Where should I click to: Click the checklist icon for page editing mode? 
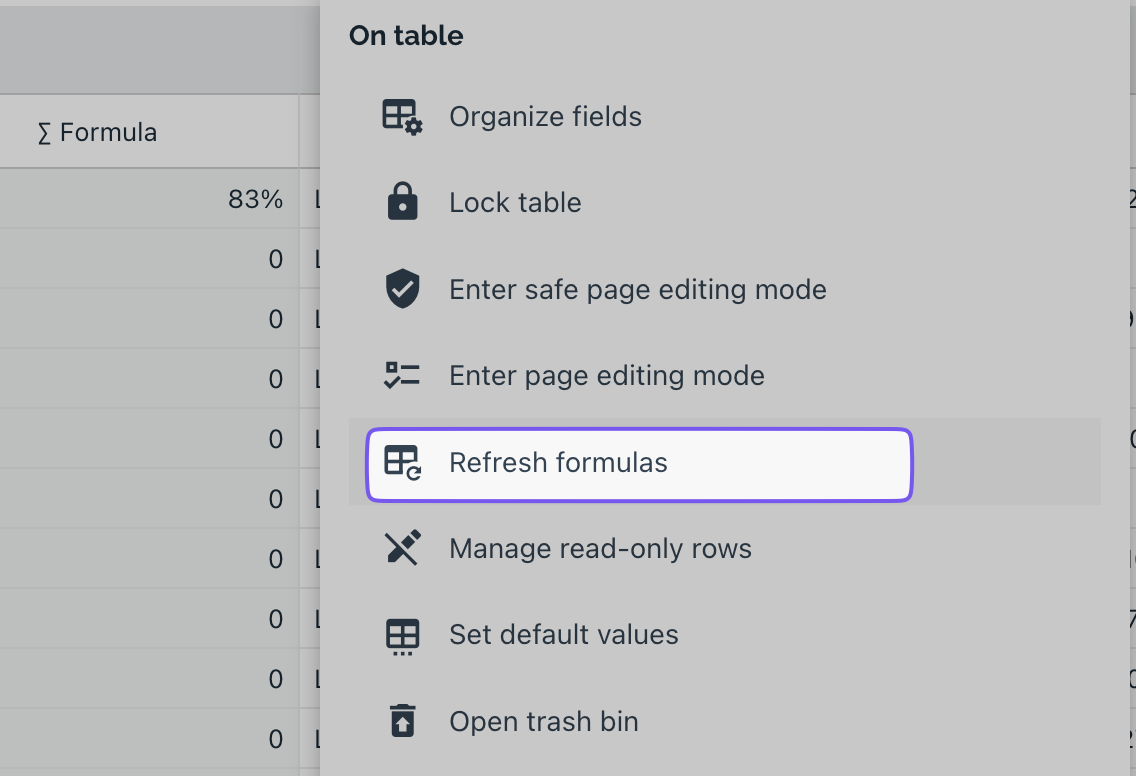(x=402, y=375)
